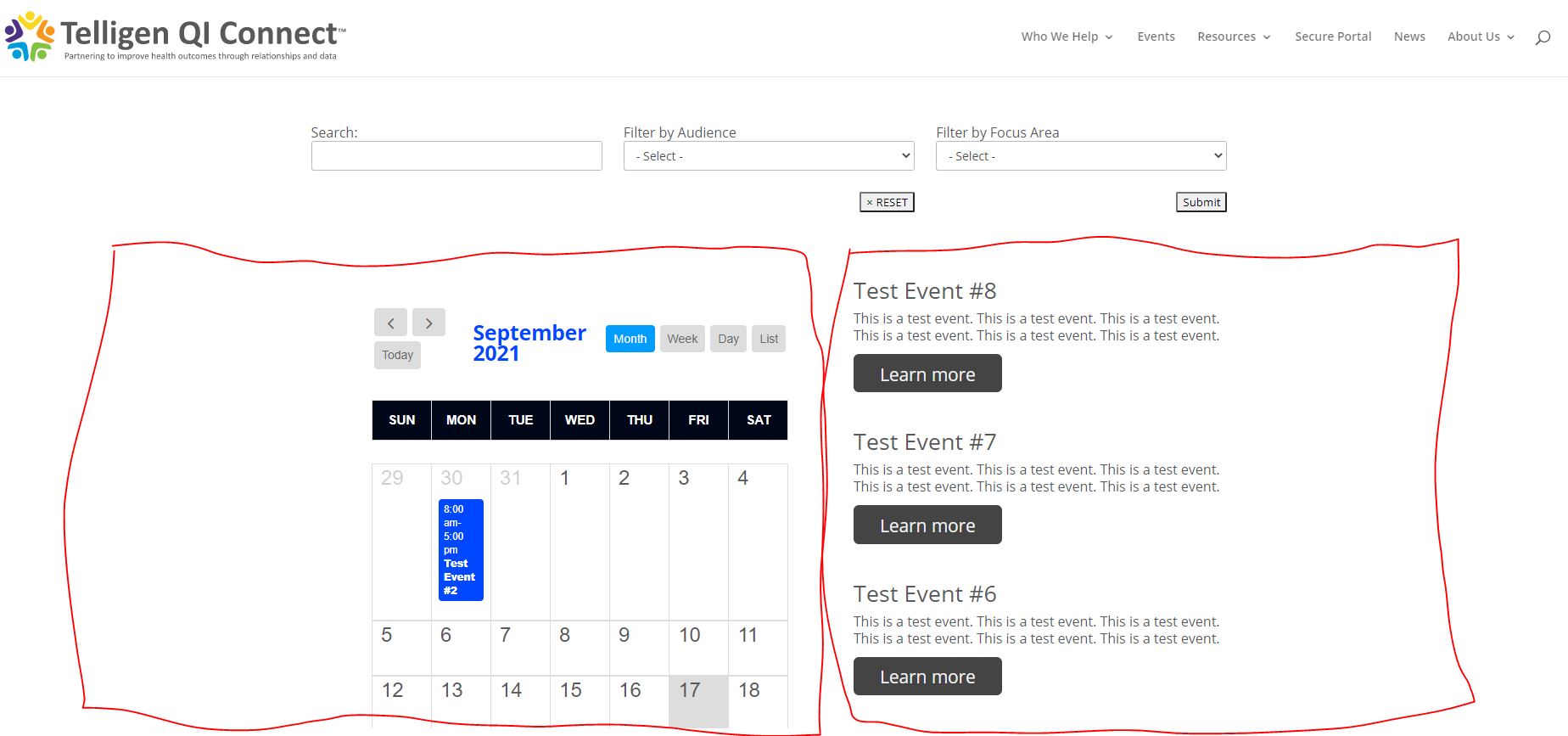Select September 15 on the calendar
1568x736 pixels.
(580, 701)
